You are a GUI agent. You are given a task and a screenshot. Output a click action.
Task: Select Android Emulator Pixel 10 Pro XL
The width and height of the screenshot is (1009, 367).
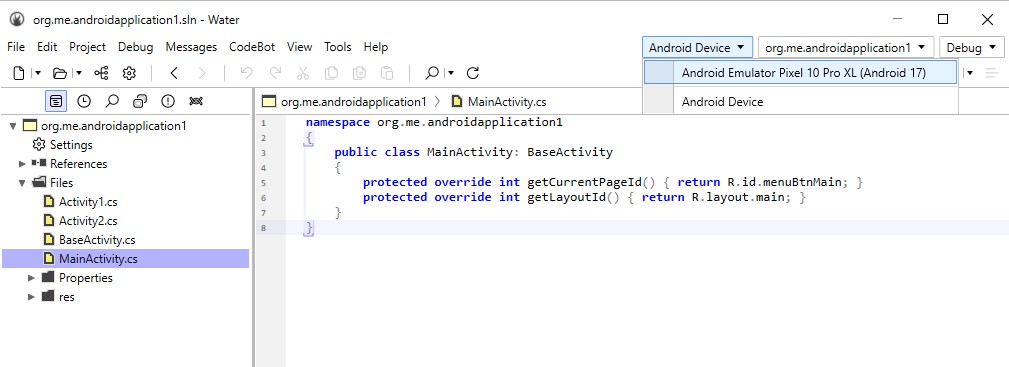coord(801,73)
